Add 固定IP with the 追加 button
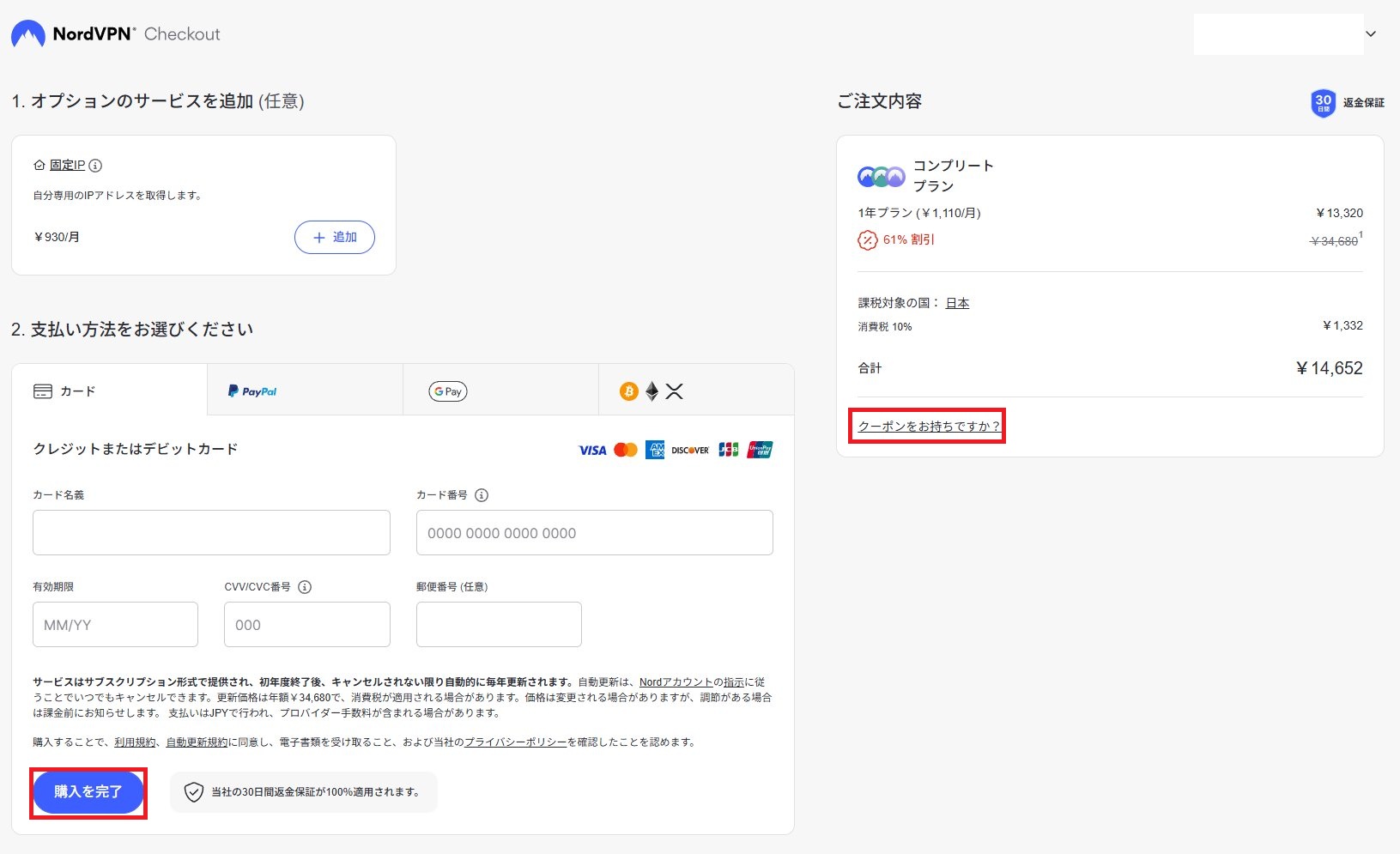The height and width of the screenshot is (854, 1400). 334,238
